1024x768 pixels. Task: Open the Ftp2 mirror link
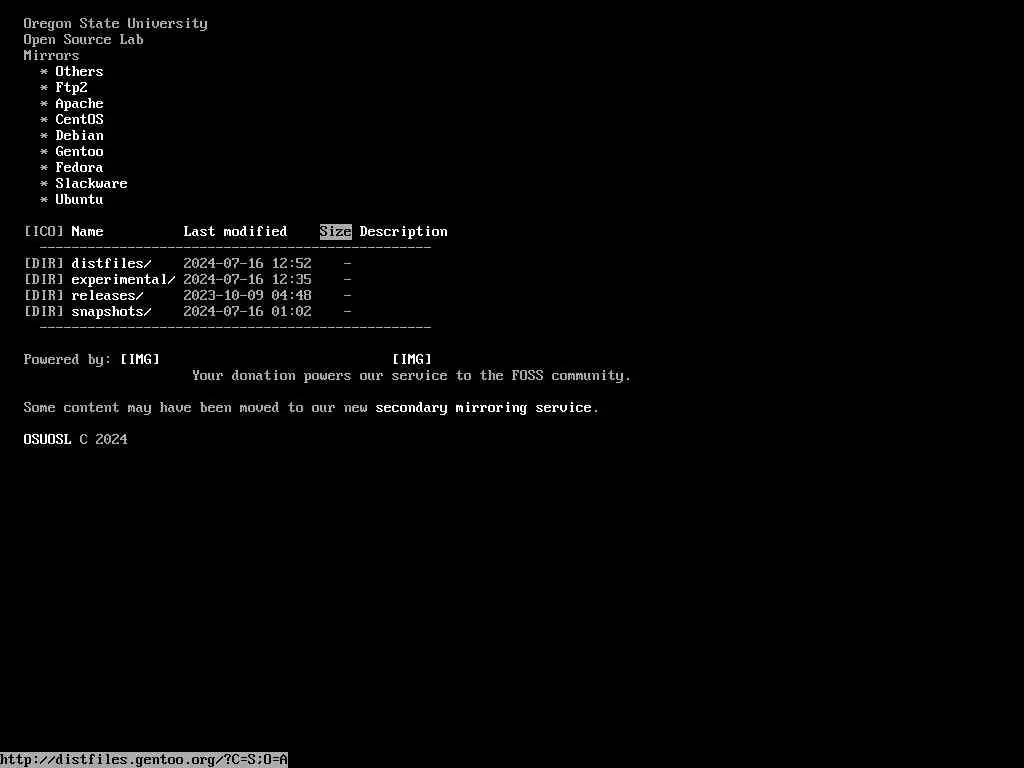click(71, 88)
